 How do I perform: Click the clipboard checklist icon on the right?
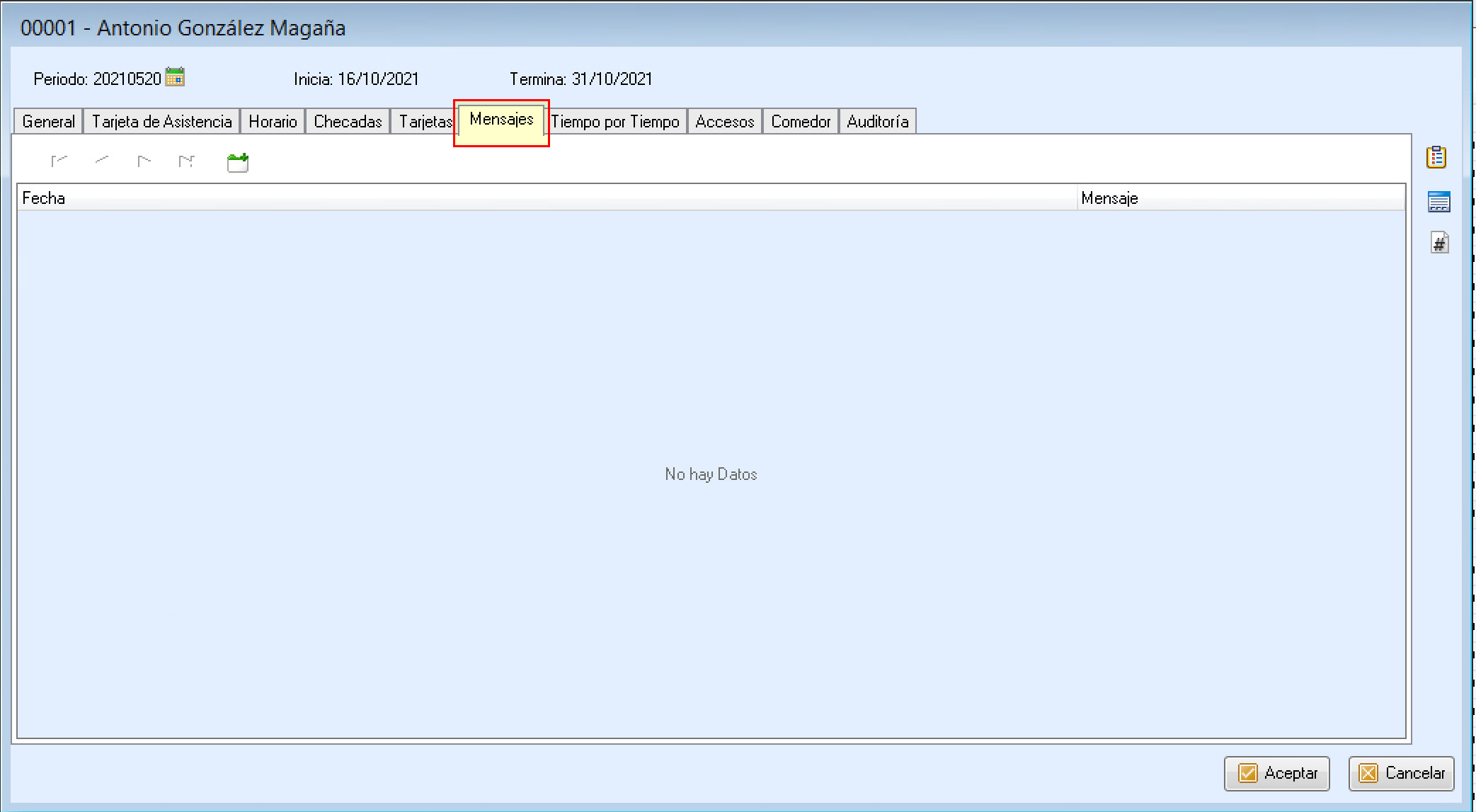pyautogui.click(x=1436, y=156)
